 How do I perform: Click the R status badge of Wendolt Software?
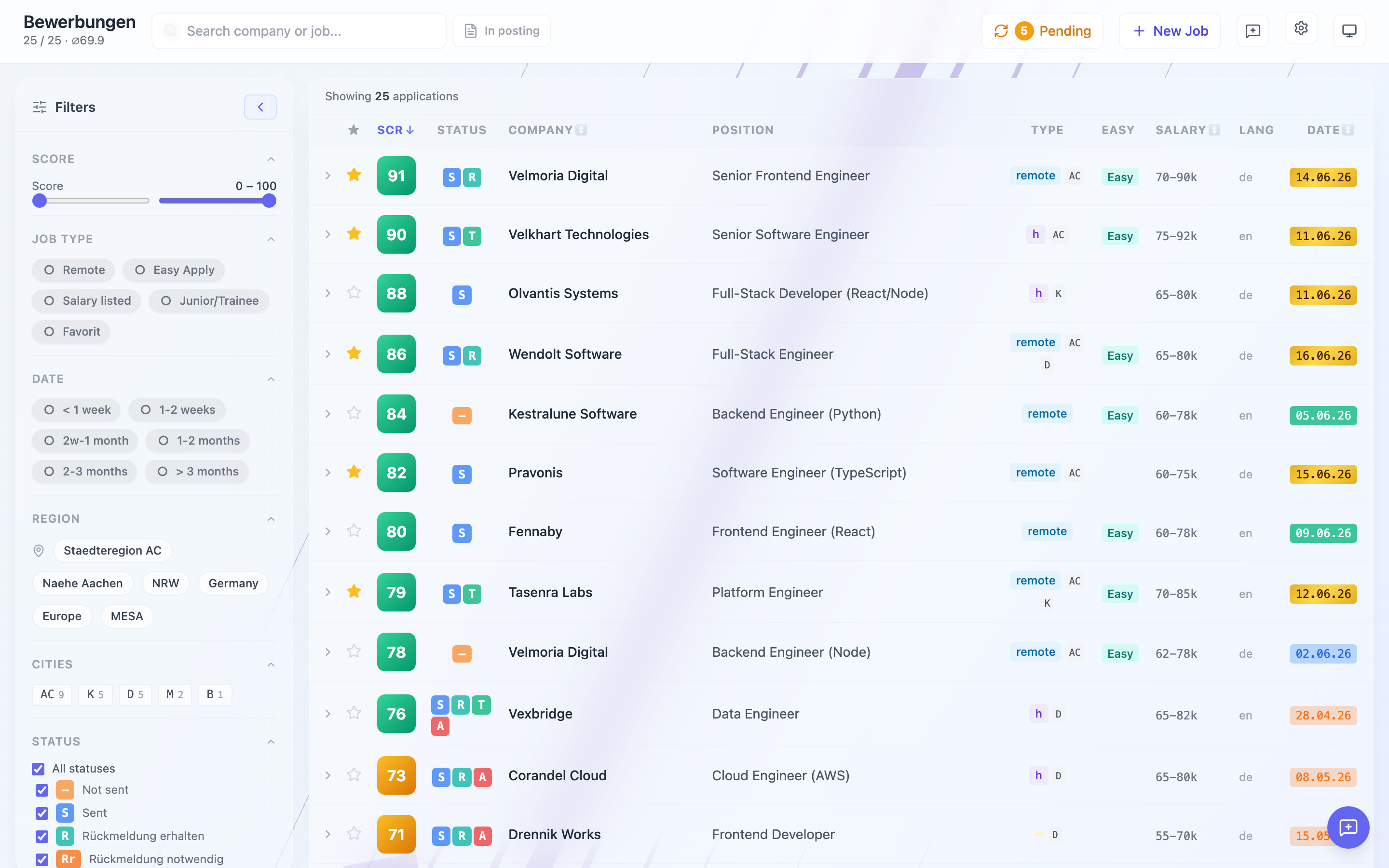[472, 355]
